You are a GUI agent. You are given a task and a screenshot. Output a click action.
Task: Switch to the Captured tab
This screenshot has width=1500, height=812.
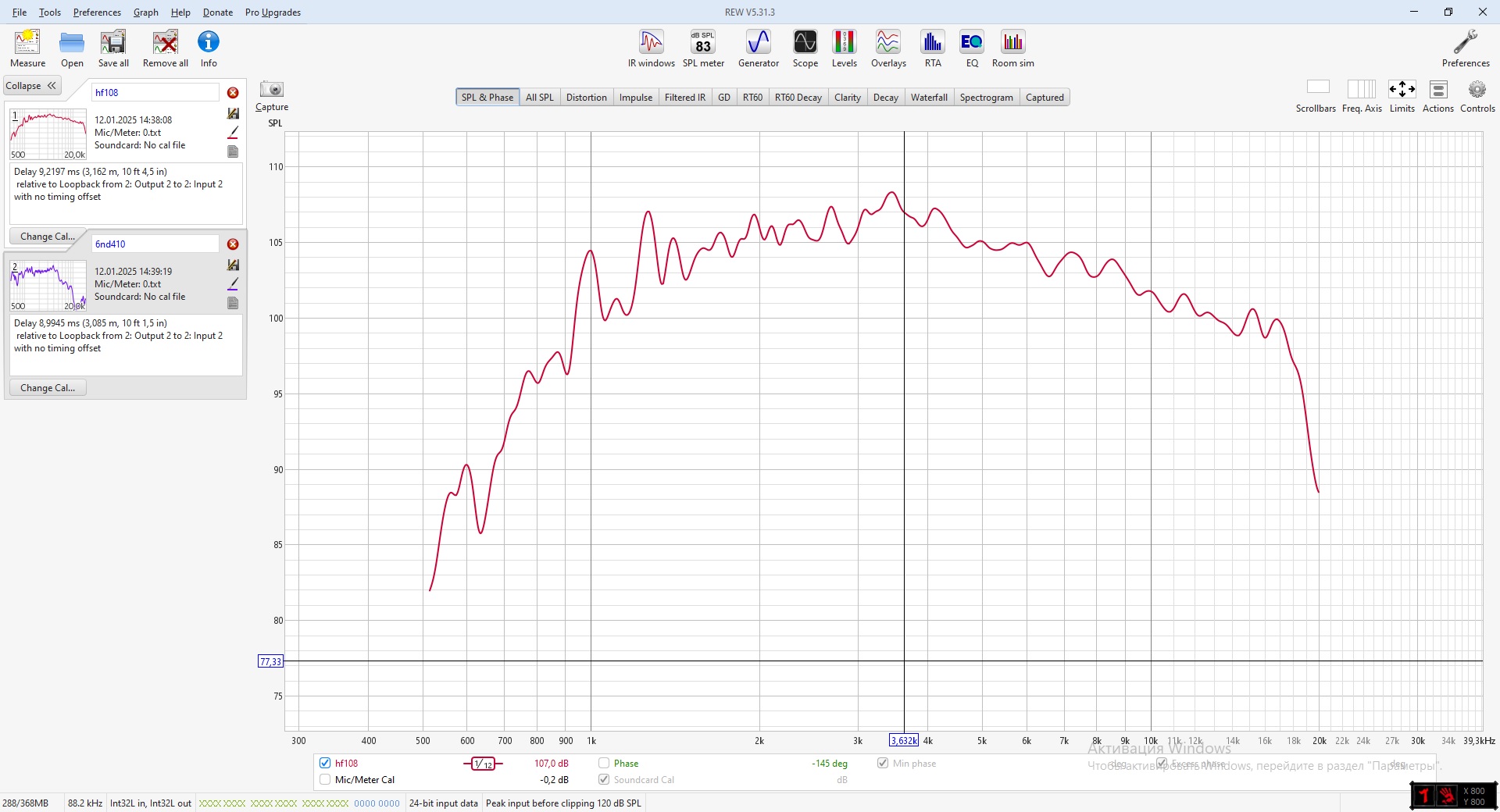(x=1045, y=98)
